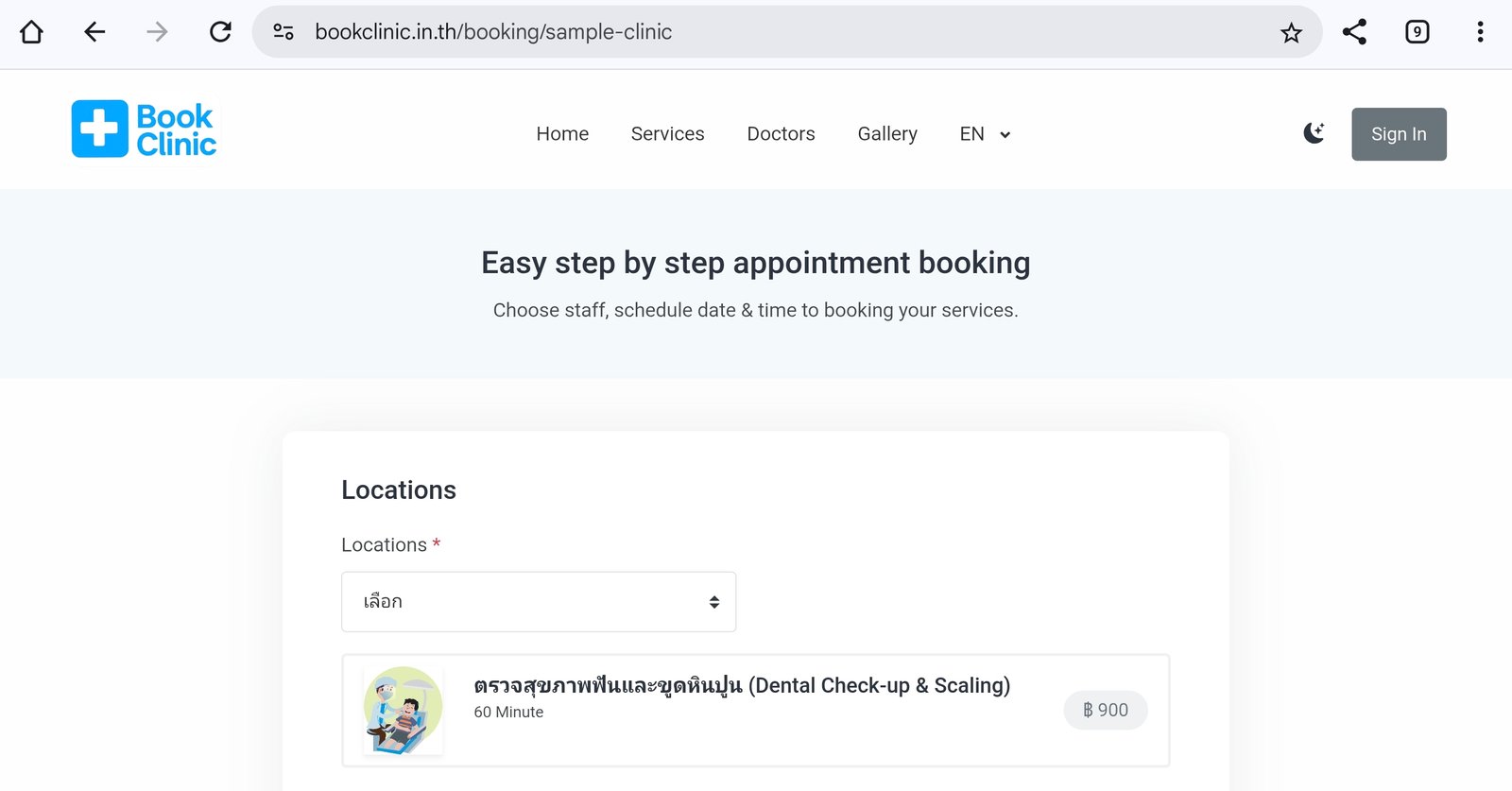Screen dimensions: 1512x791
Task: Open site information icon in address bar
Action: (283, 32)
